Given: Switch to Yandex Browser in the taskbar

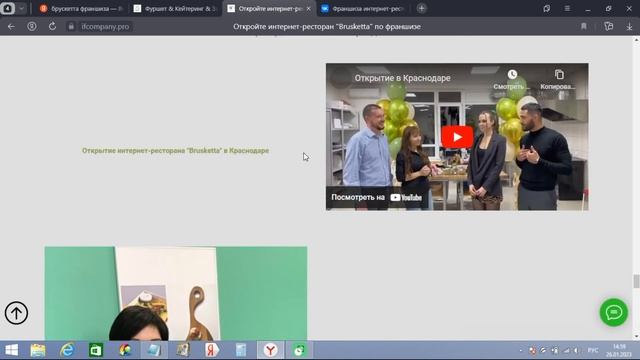Looking at the screenshot, I should pos(270,350).
